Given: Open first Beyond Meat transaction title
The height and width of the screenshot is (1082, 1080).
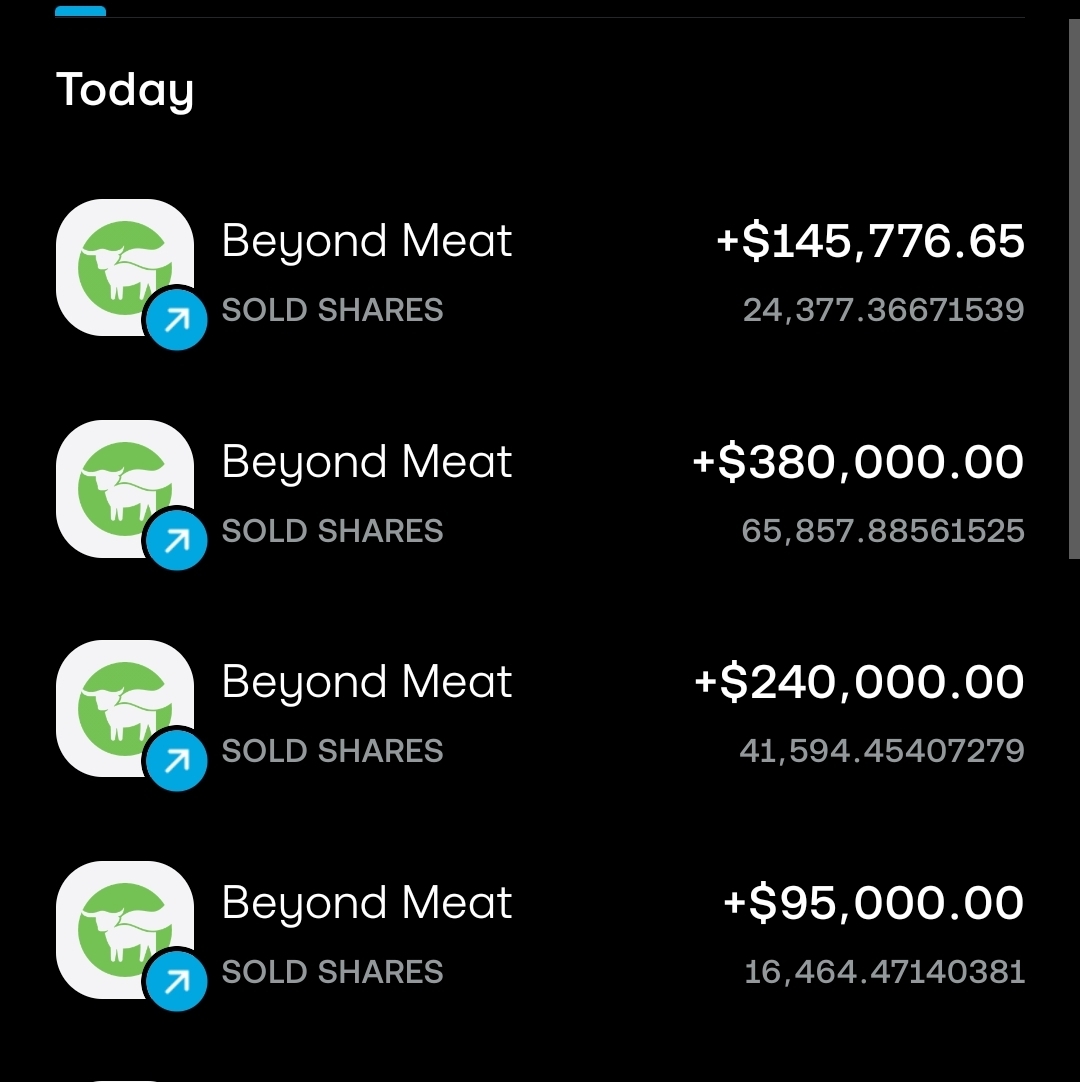Looking at the screenshot, I should click(366, 242).
